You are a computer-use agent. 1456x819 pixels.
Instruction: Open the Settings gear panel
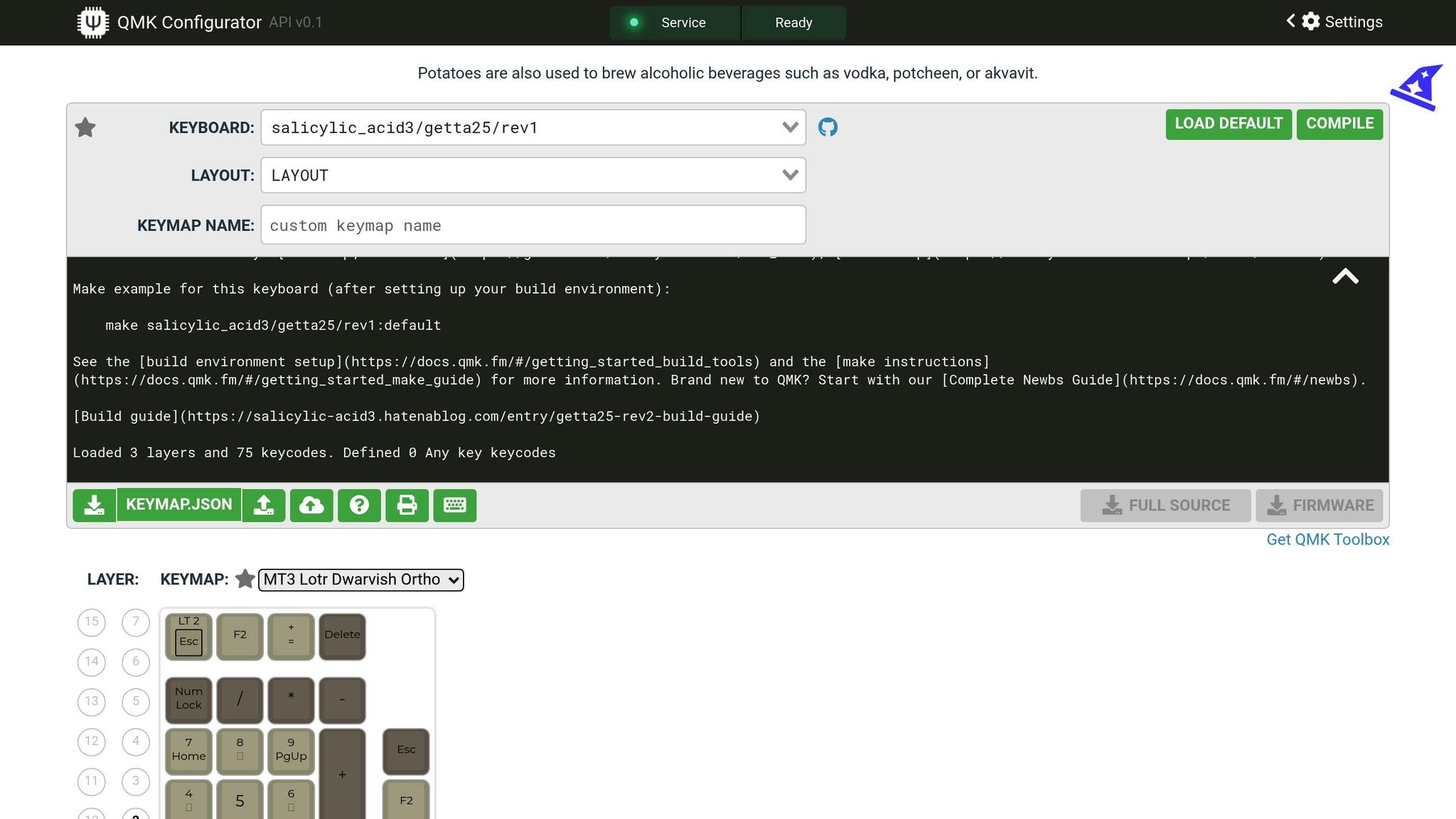(1311, 21)
